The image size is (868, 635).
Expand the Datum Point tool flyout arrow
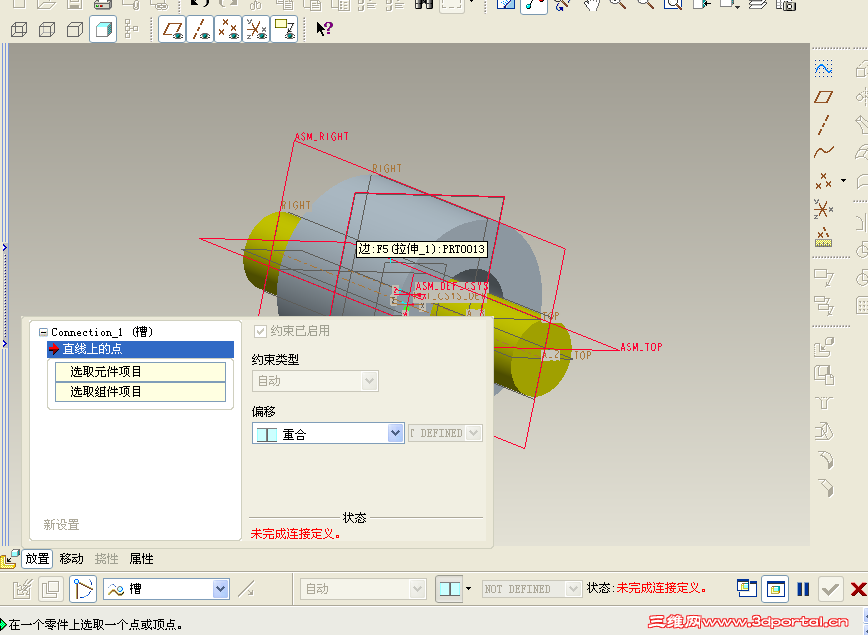(x=843, y=180)
